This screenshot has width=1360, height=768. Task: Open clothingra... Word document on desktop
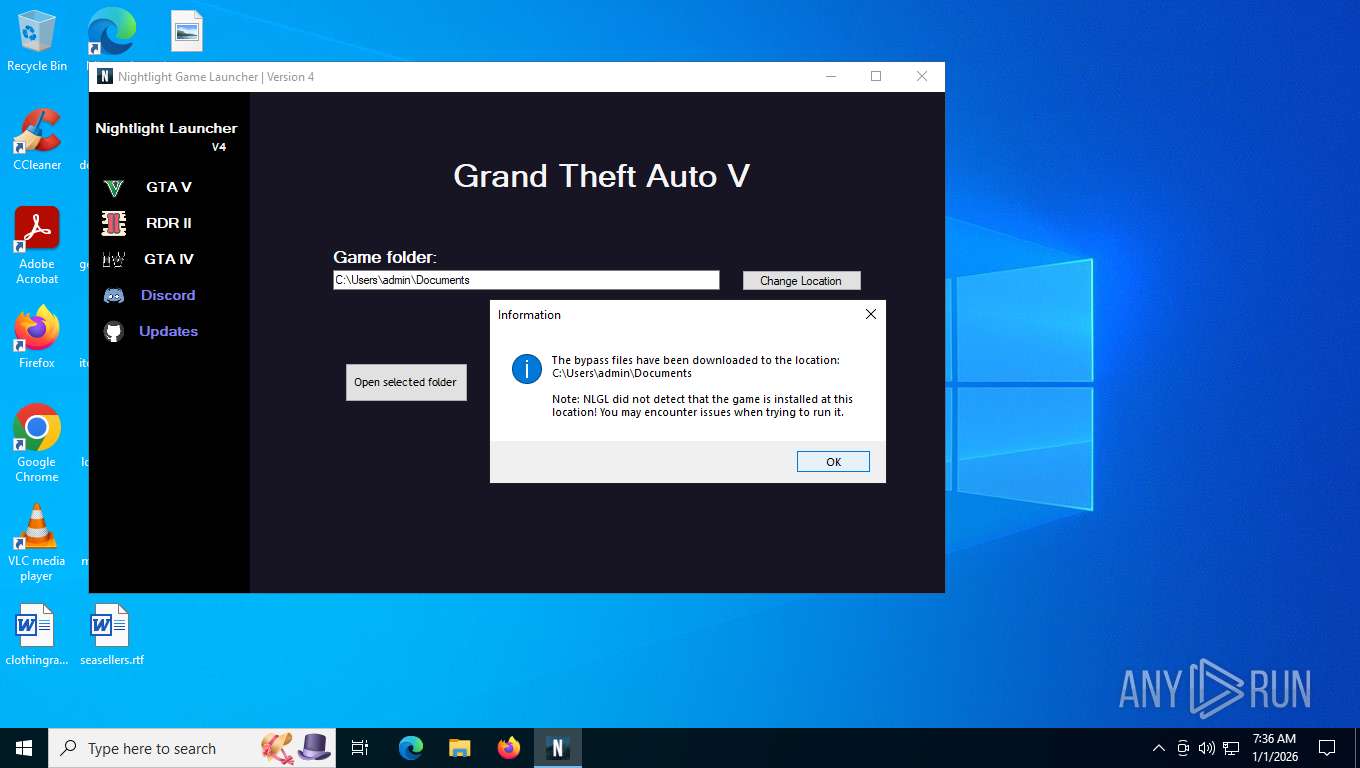[37, 634]
